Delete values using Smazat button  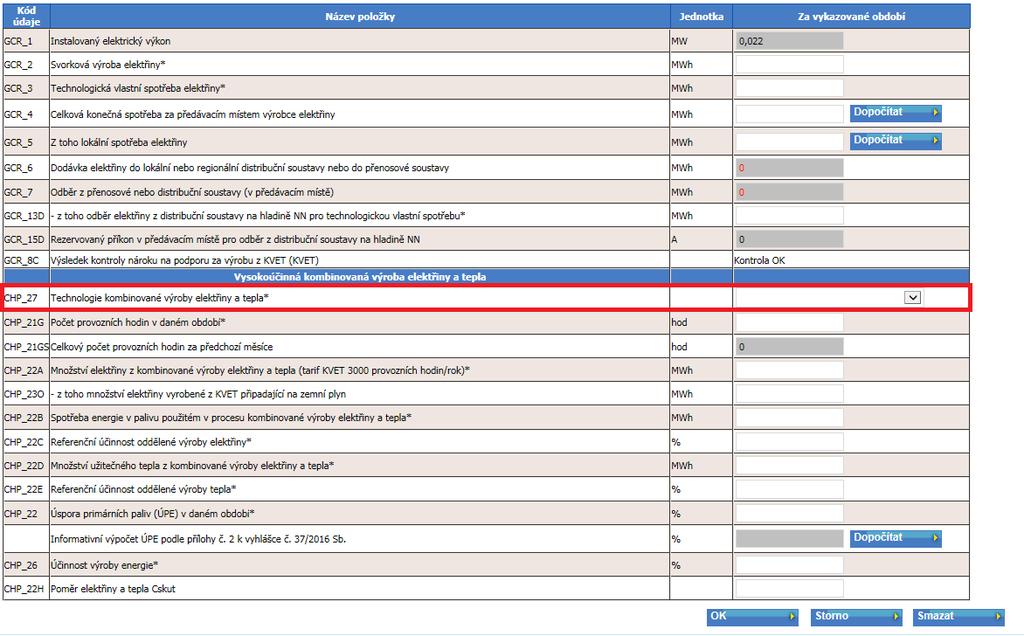(x=959, y=616)
